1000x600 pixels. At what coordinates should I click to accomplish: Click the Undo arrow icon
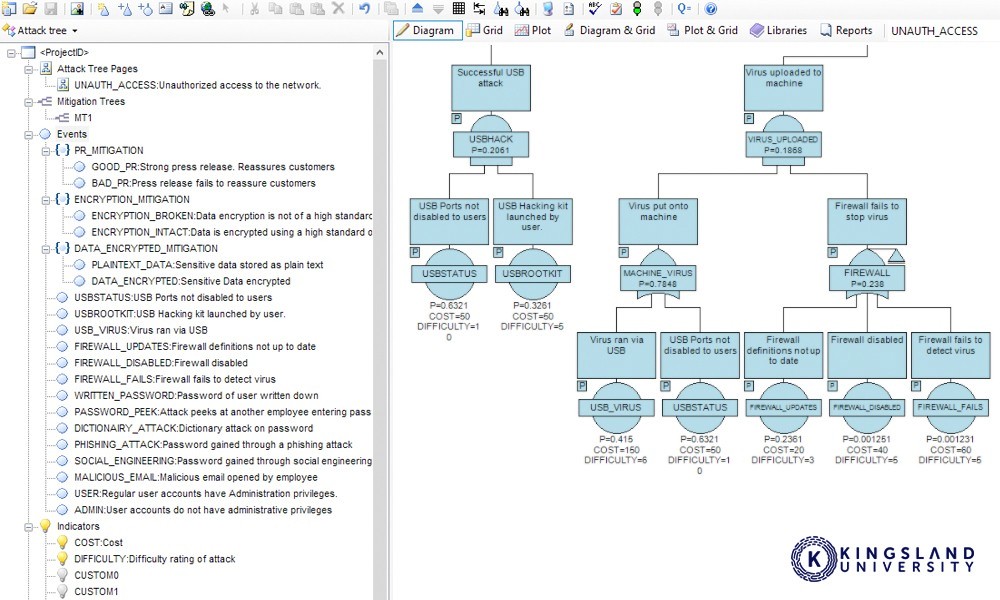pos(364,8)
